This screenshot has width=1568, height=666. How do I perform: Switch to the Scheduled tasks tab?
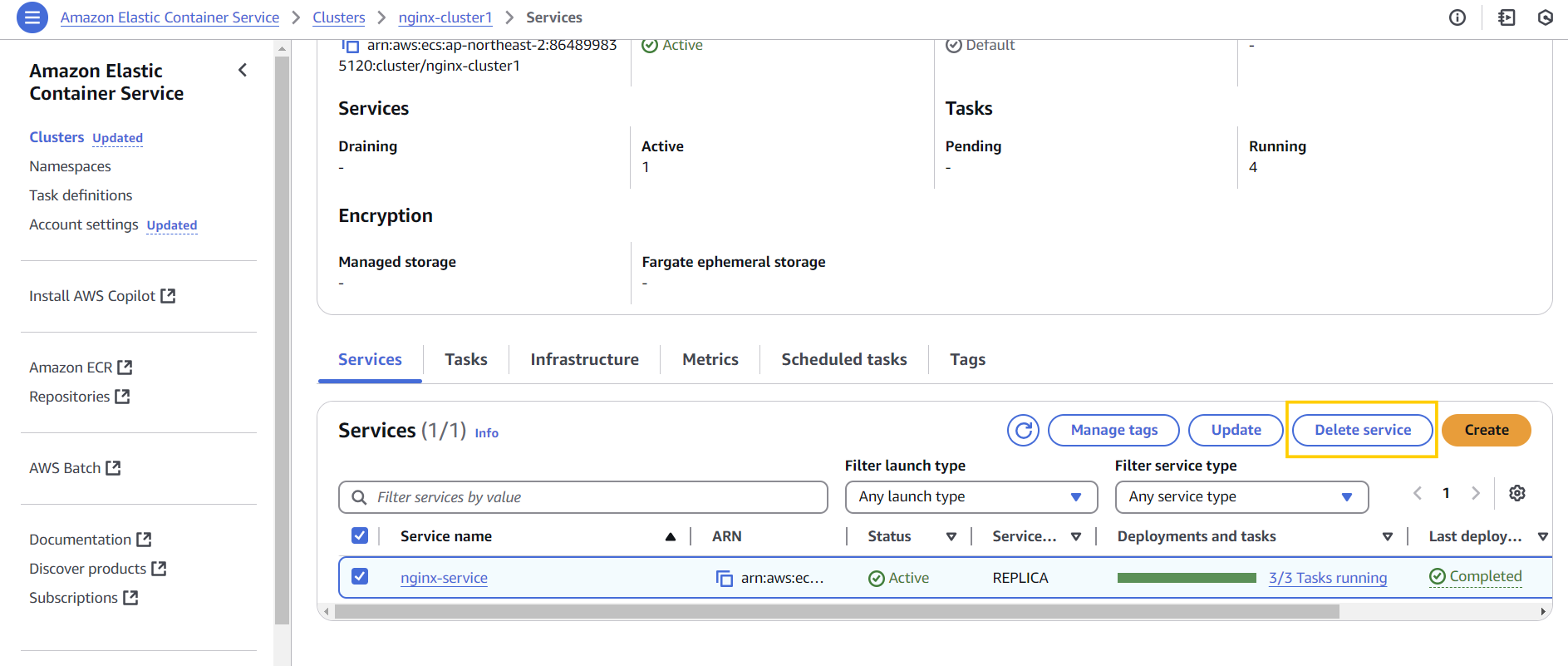[x=844, y=360]
